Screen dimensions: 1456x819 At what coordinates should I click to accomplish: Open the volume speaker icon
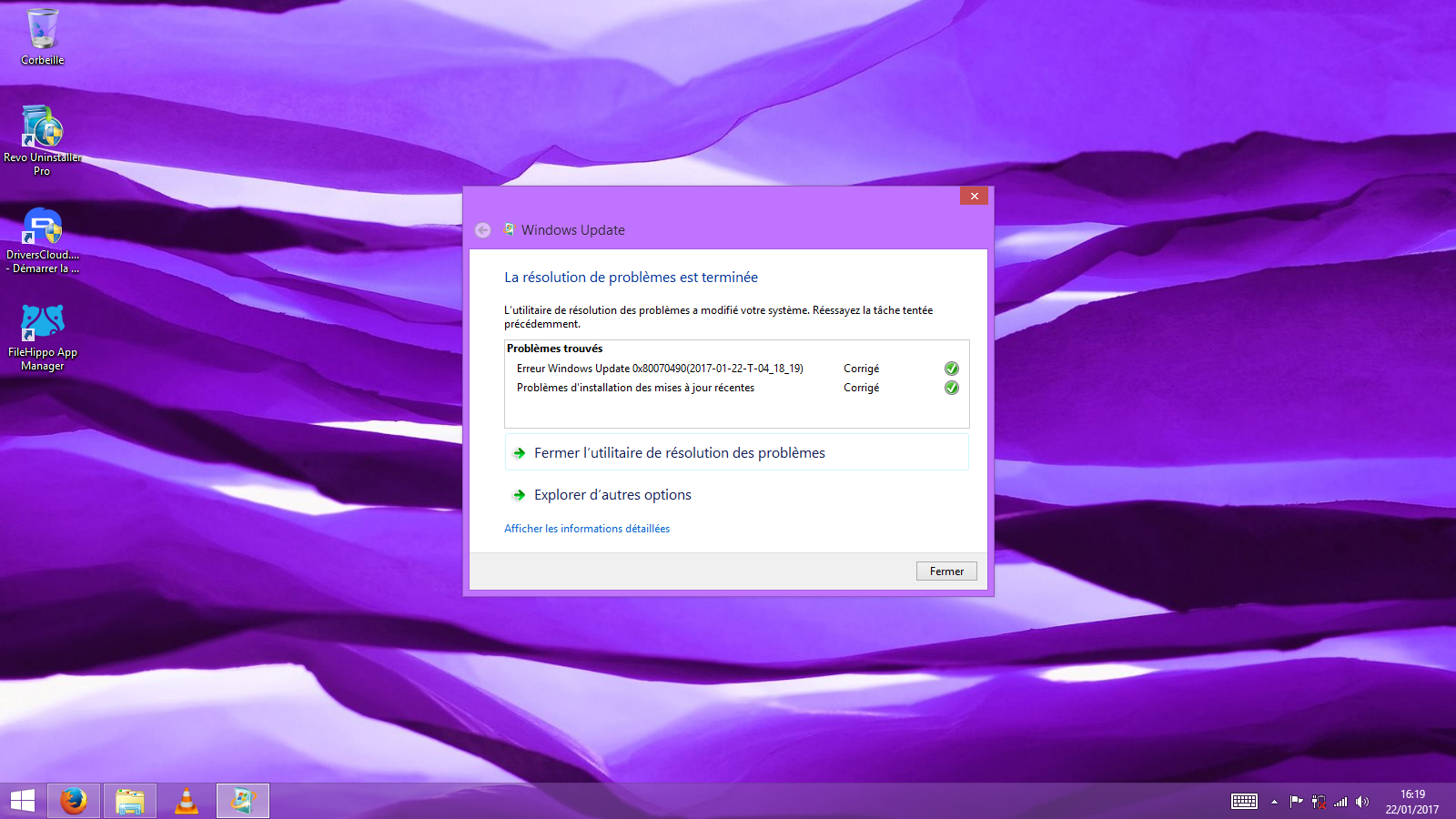[x=1362, y=802]
